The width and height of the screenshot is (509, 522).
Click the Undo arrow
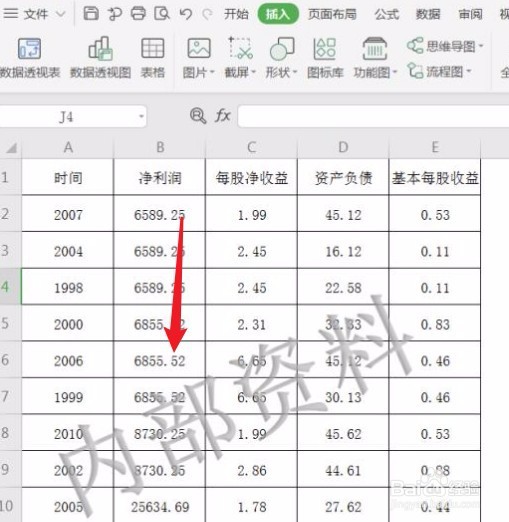pyautogui.click(x=185, y=14)
